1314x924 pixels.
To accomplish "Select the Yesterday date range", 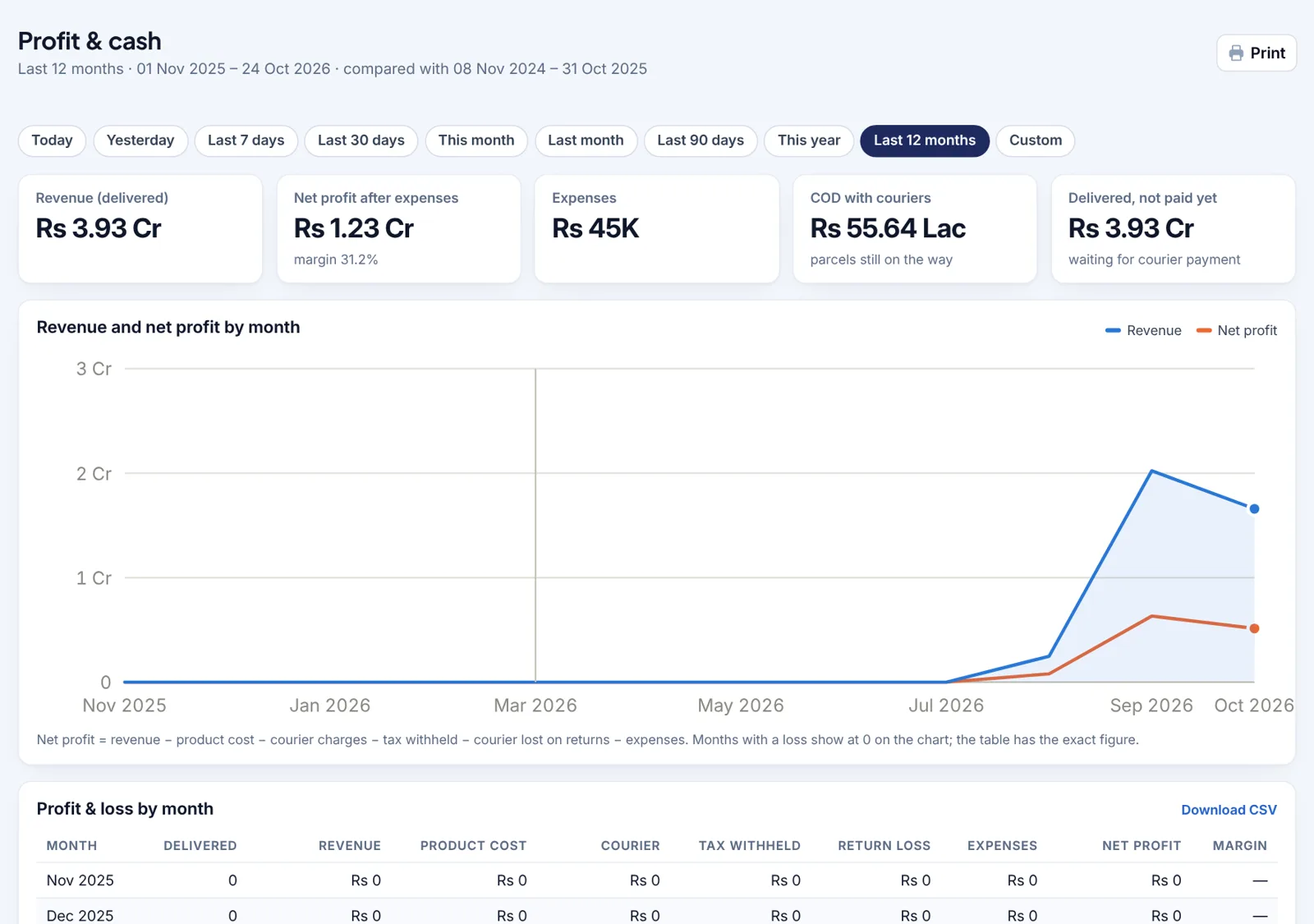I will click(140, 140).
